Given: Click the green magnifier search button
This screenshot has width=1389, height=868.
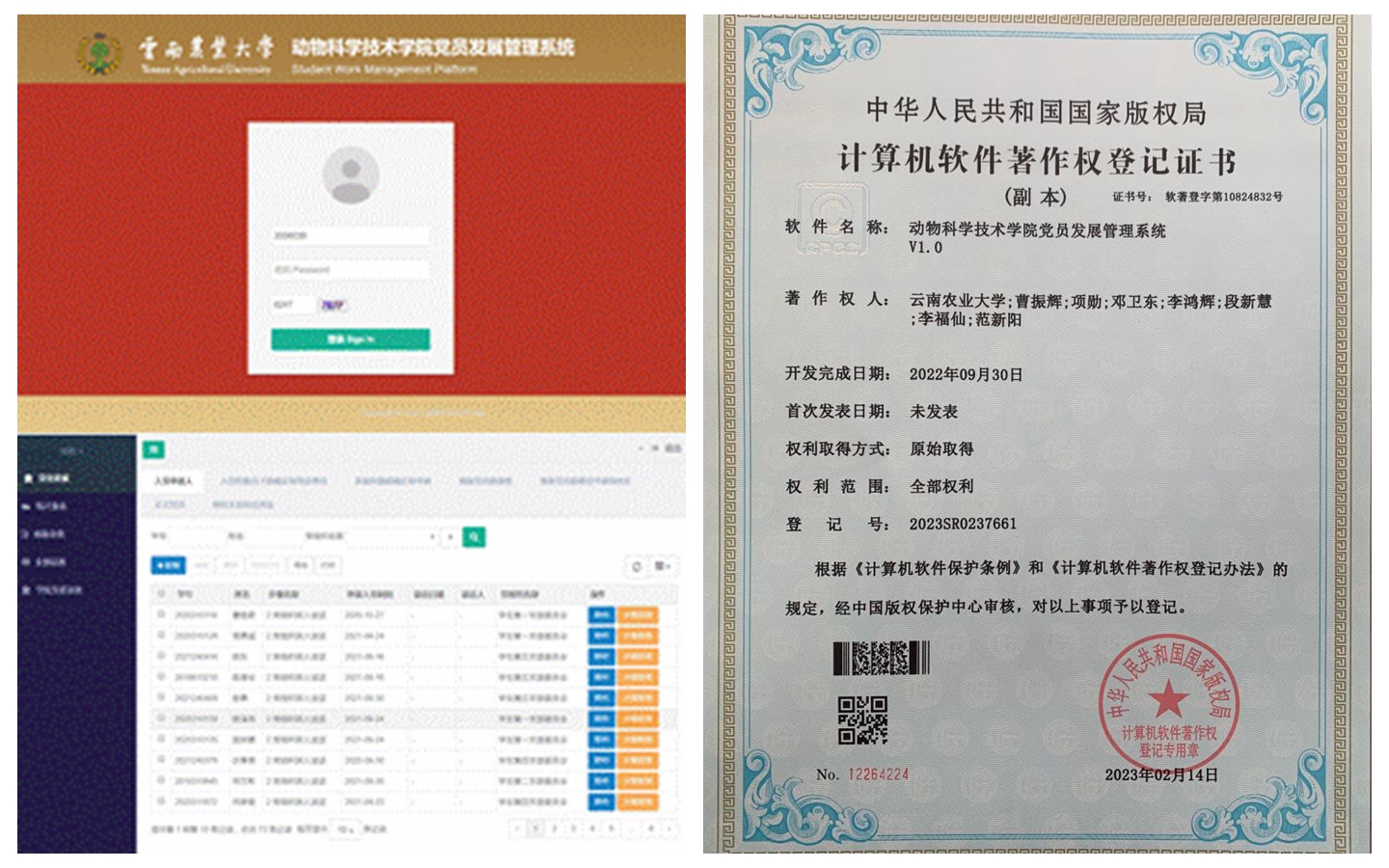Looking at the screenshot, I should (x=474, y=537).
